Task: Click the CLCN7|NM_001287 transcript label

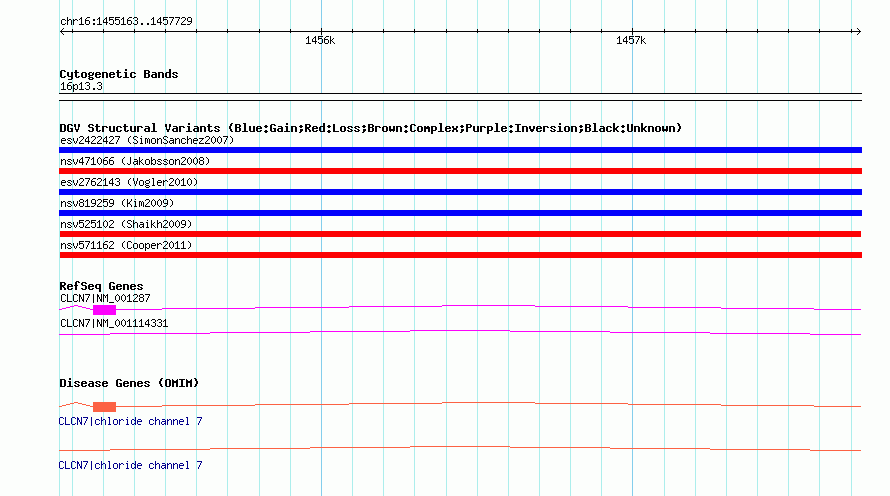Action: pos(105,299)
